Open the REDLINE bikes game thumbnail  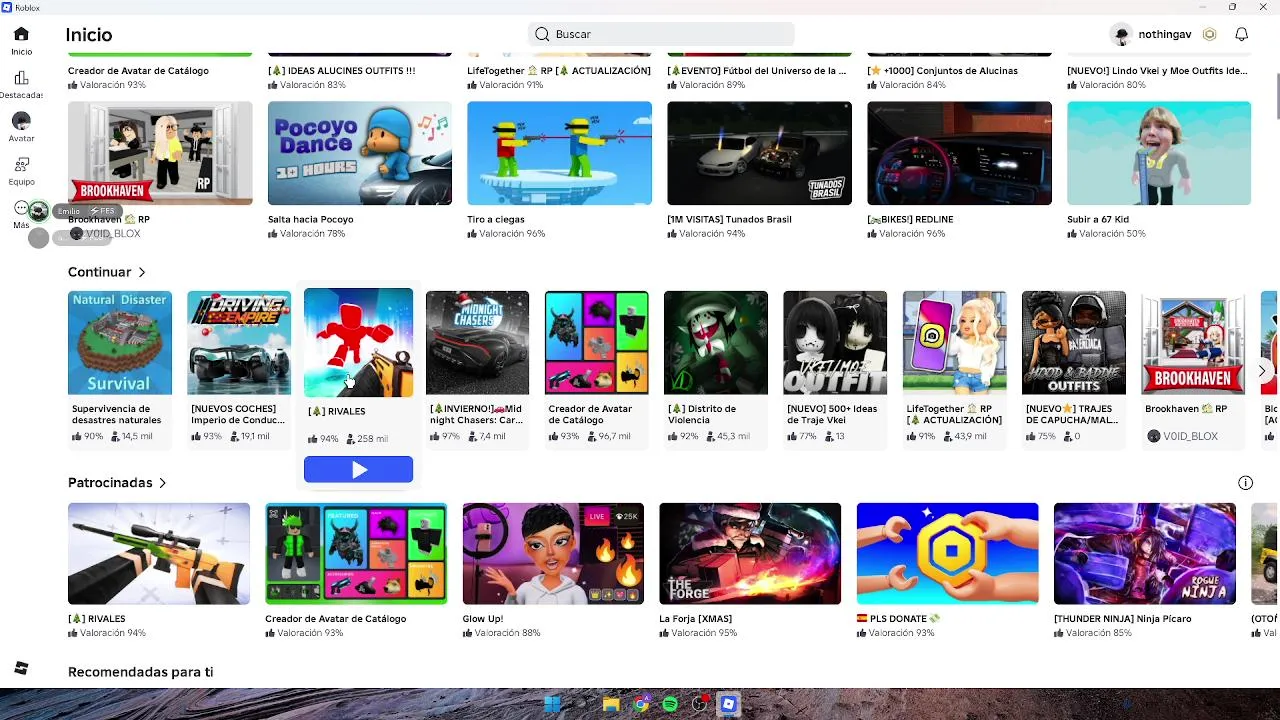pyautogui.click(x=959, y=153)
